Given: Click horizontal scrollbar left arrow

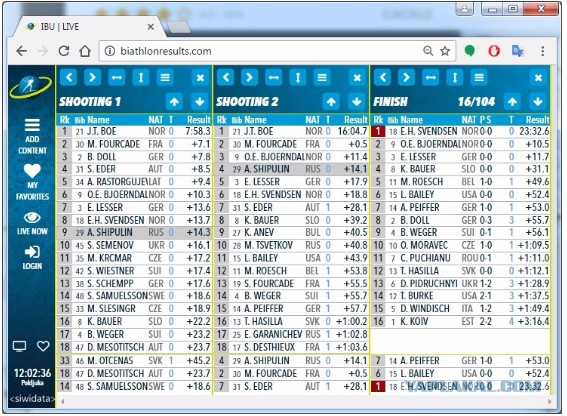Looking at the screenshot, I should [63, 402].
